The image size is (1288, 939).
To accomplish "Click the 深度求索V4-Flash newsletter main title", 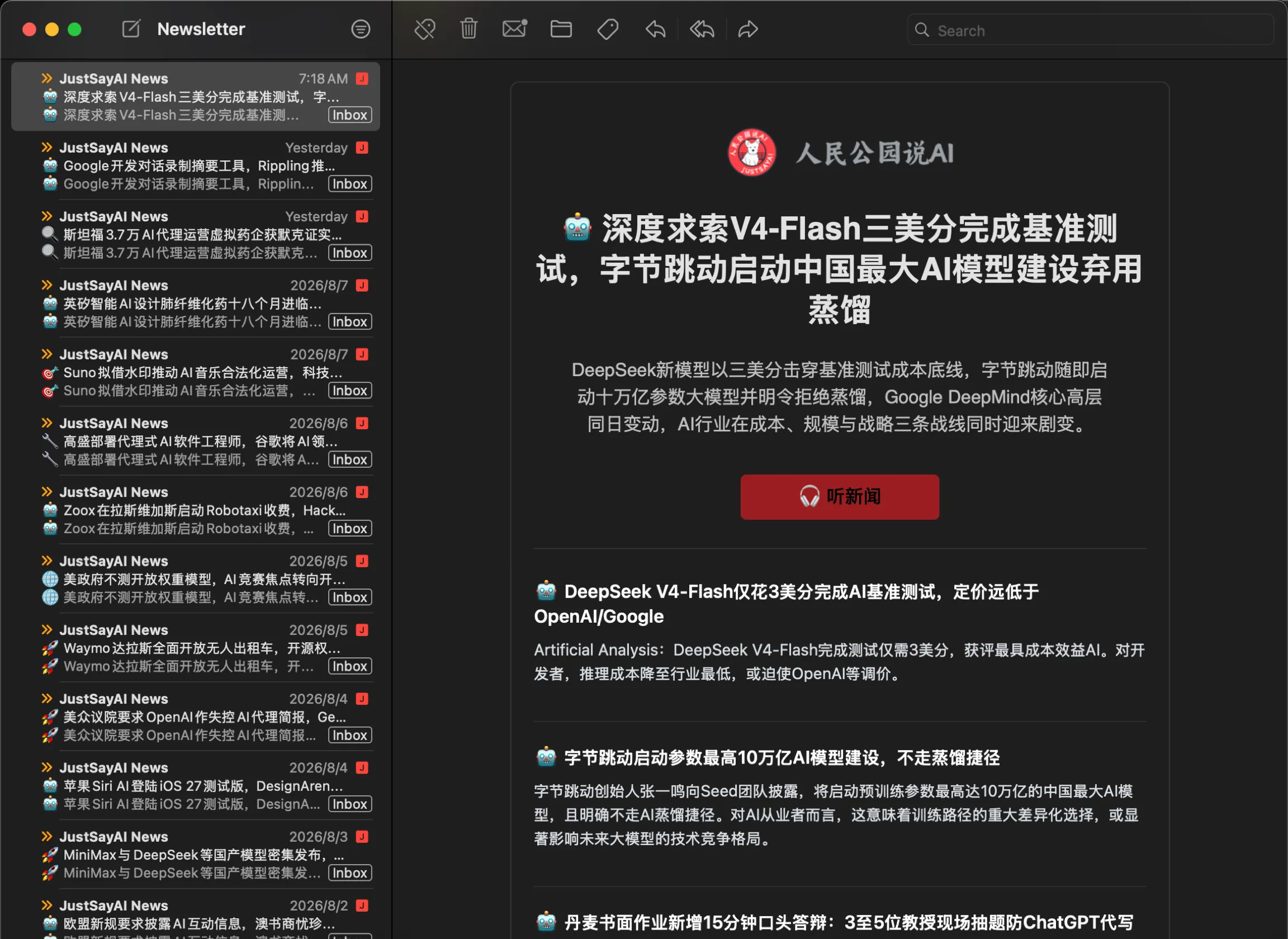I will click(840, 268).
